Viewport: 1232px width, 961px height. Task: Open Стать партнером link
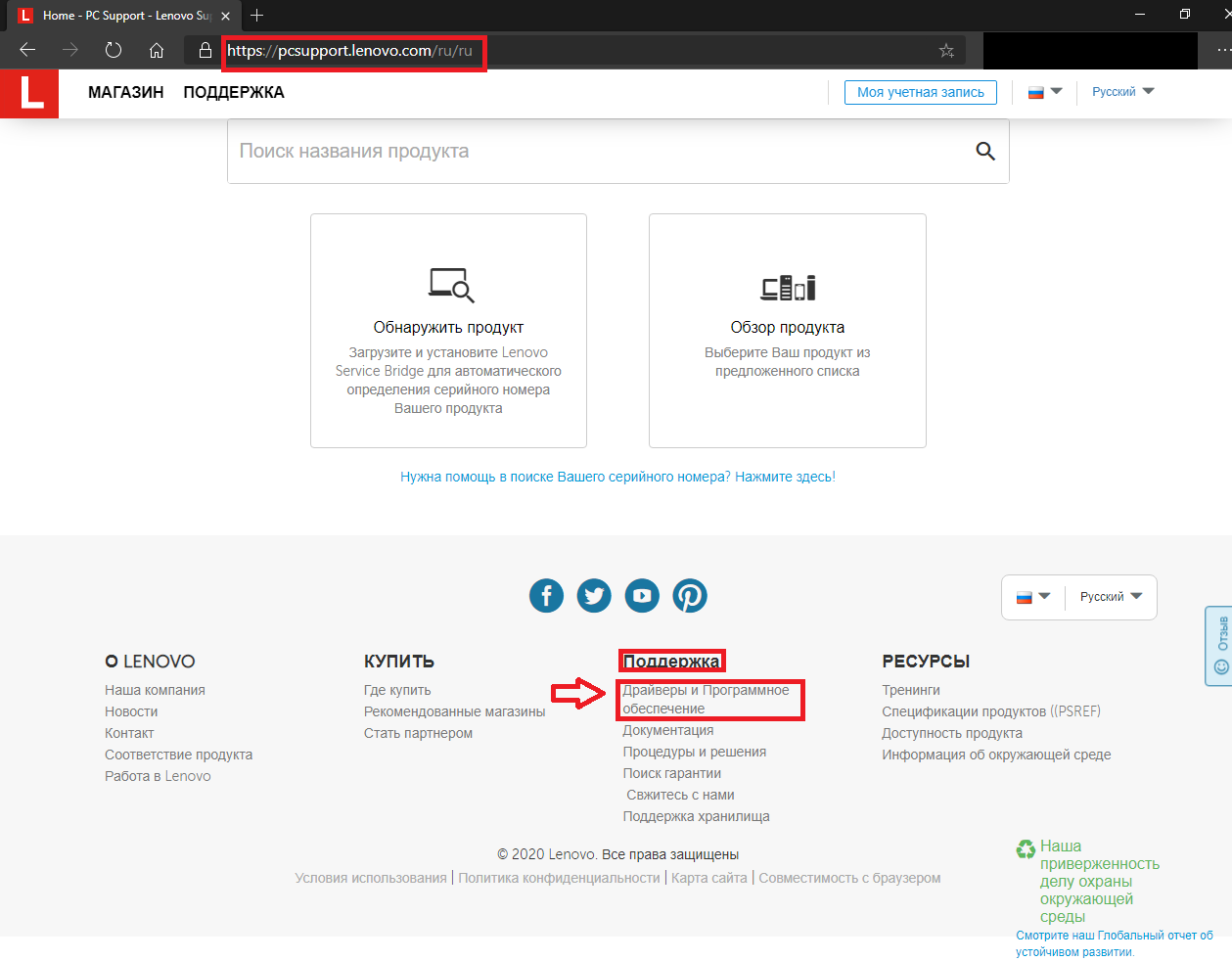coord(418,733)
